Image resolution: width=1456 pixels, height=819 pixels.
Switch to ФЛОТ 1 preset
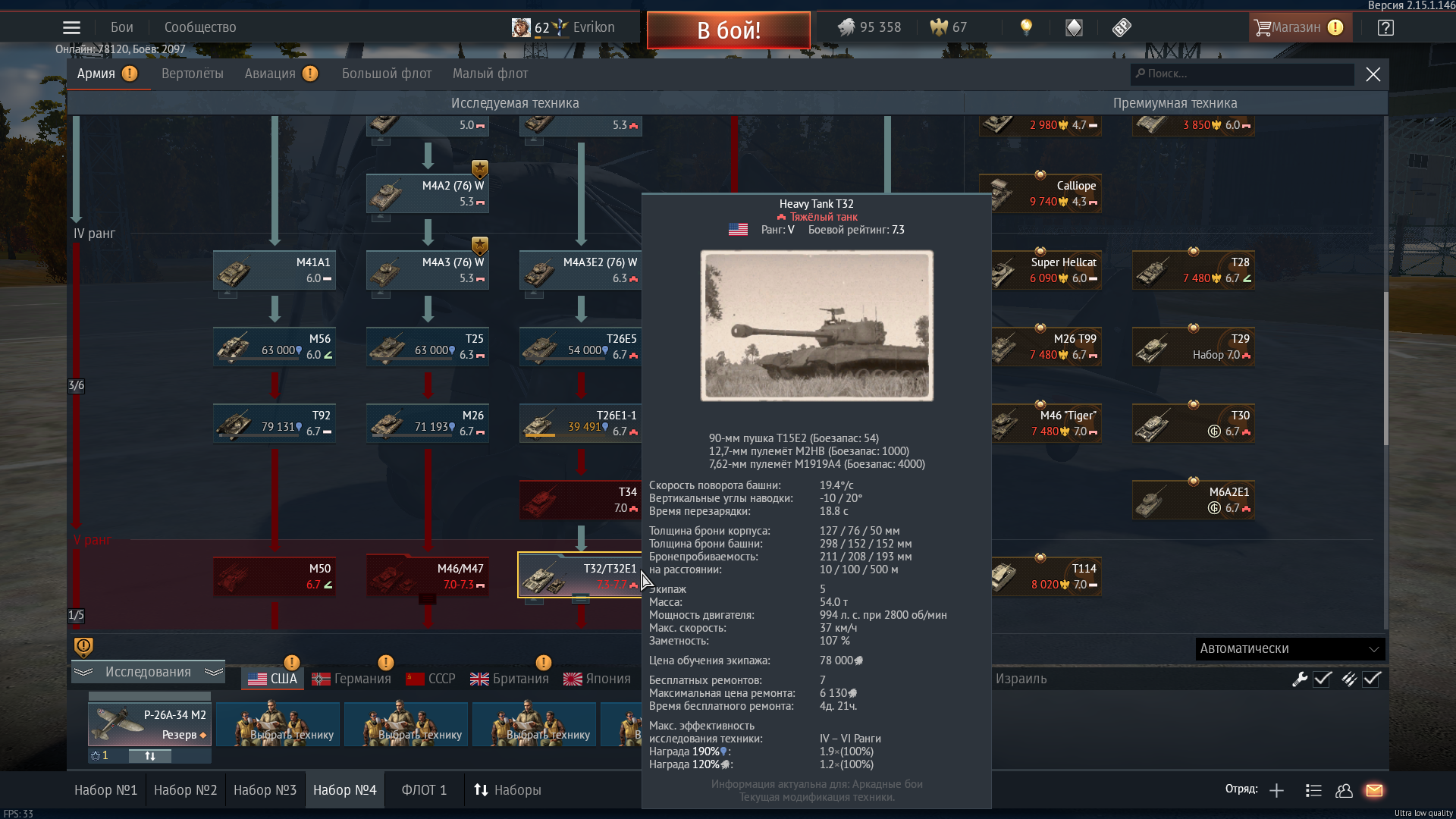(x=424, y=790)
